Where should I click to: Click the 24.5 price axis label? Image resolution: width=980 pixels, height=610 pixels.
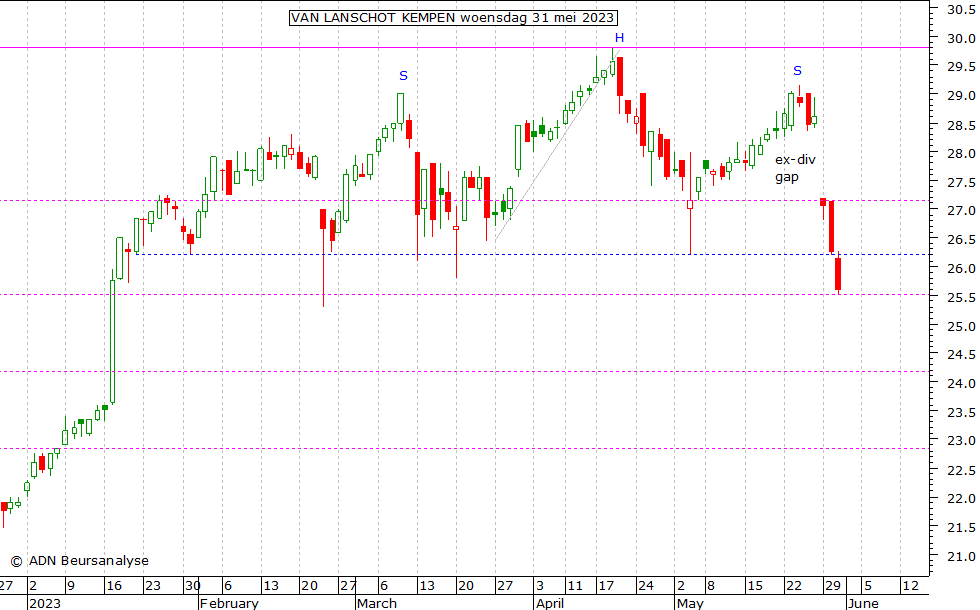click(961, 355)
